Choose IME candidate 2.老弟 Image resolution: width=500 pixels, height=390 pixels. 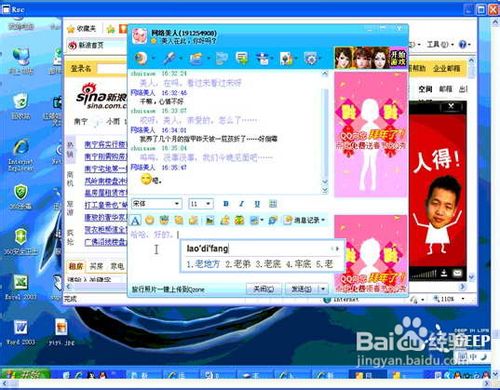tap(238, 264)
